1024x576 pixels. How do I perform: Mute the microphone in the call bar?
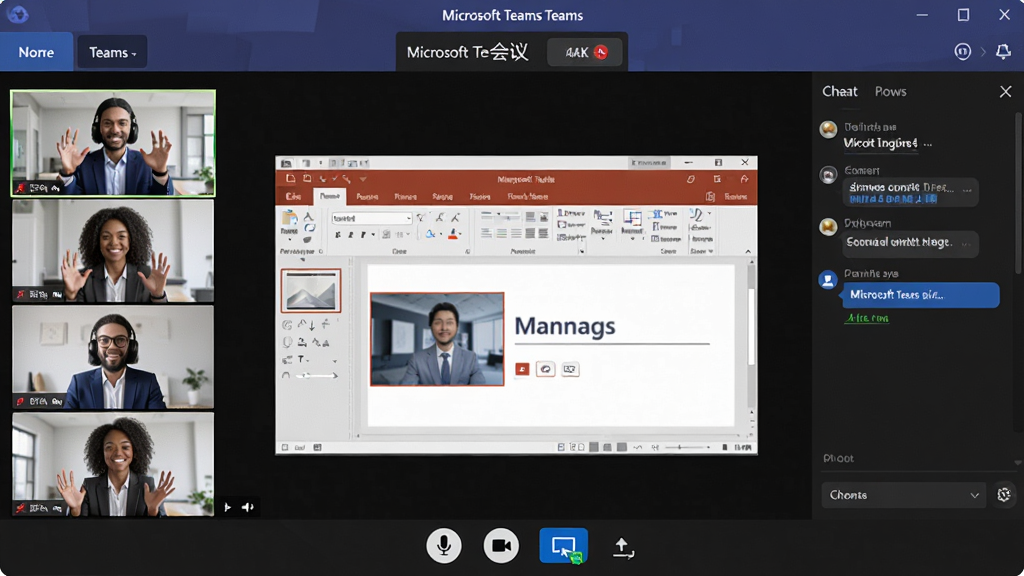(x=443, y=545)
